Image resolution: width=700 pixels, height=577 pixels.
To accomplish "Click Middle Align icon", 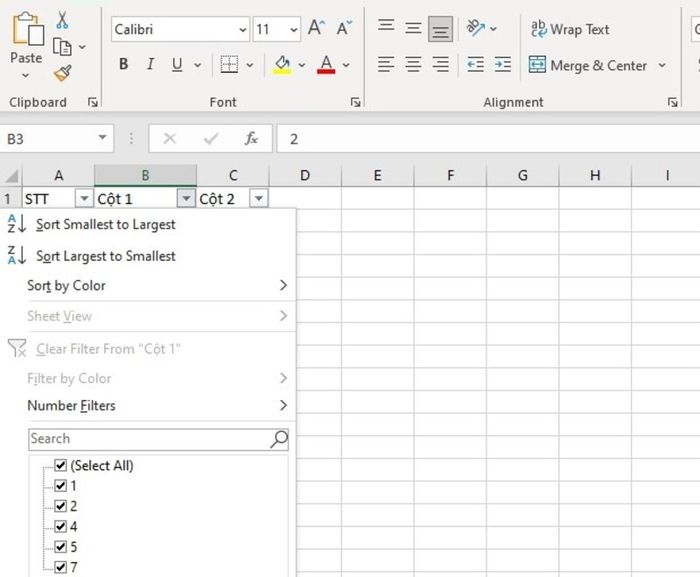I will 413,29.
